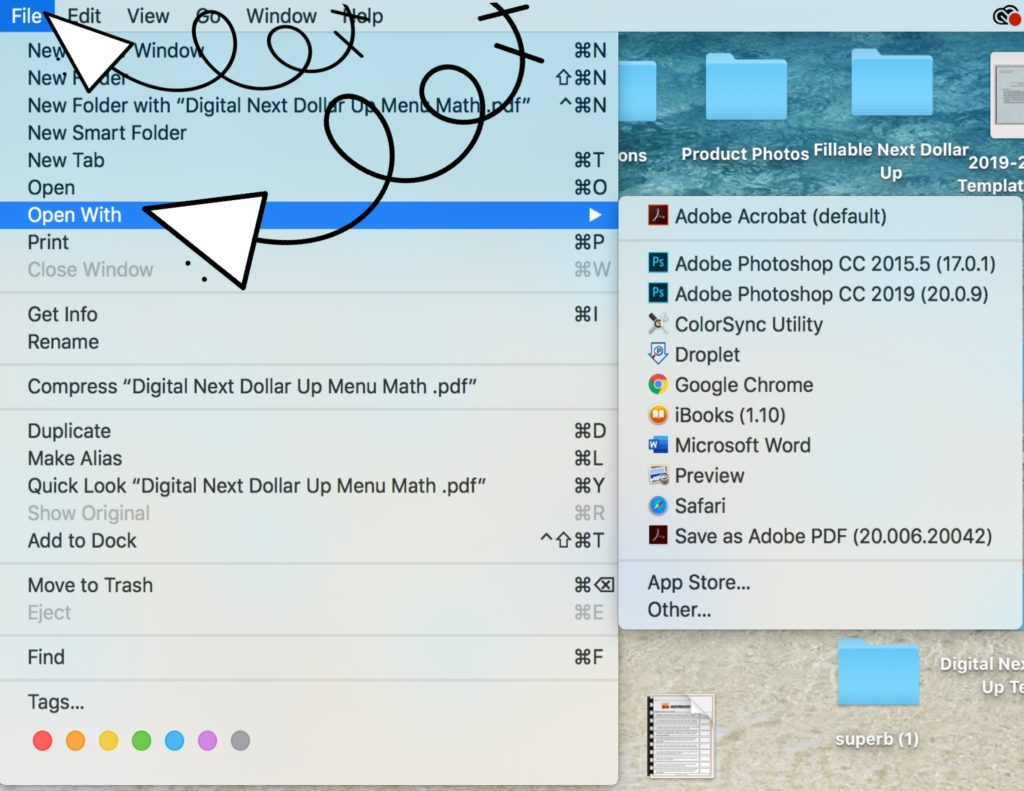Open the file with Safari
This screenshot has width=1024, height=791.
(700, 505)
